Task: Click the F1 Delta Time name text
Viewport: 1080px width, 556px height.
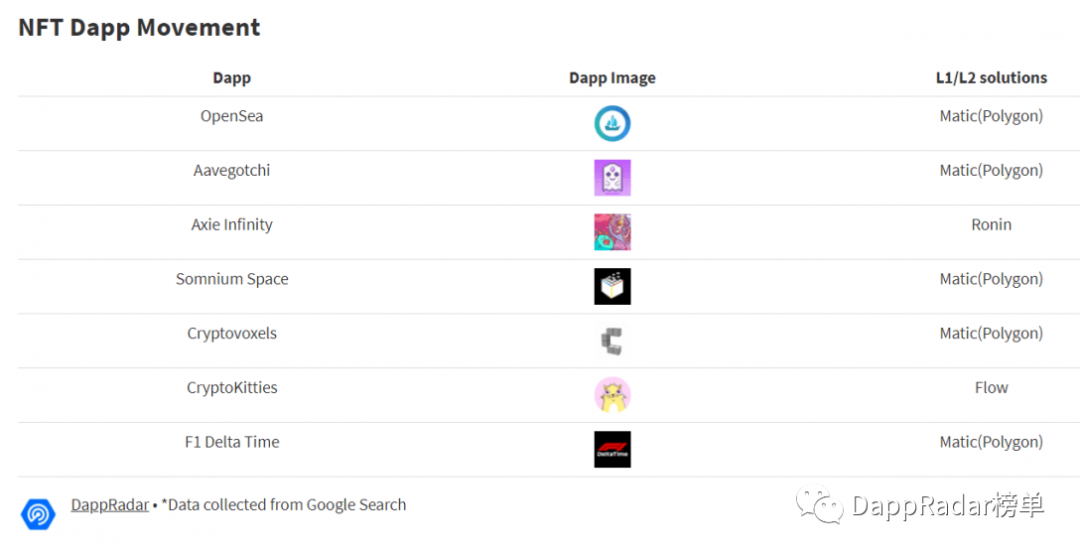Action: pos(232,442)
